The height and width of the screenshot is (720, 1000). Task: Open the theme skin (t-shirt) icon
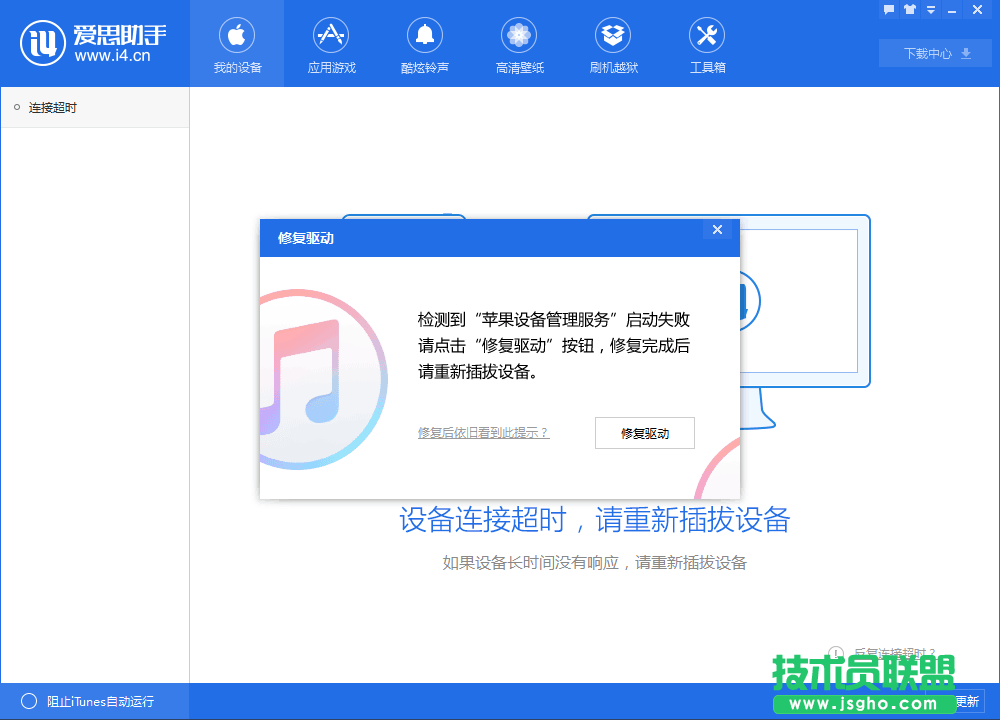[910, 9]
